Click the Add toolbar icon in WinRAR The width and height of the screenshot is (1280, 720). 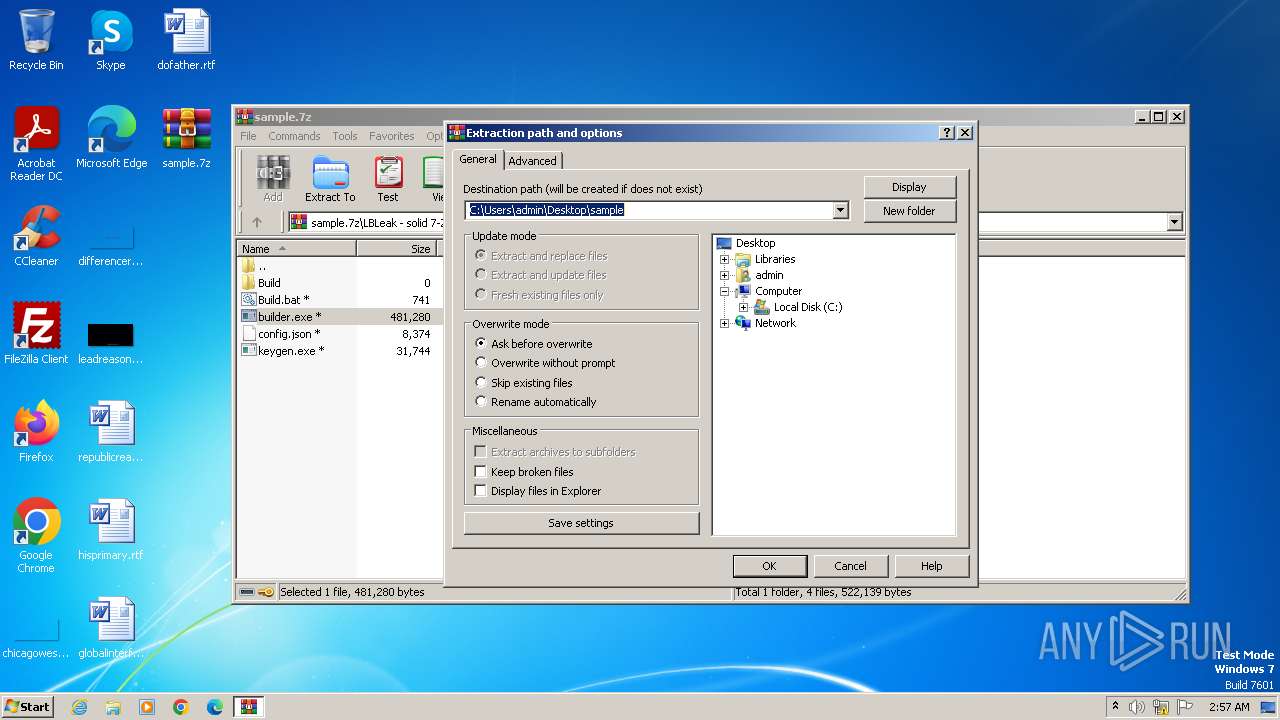pos(272,179)
